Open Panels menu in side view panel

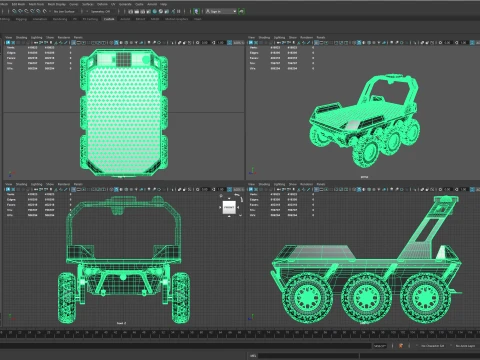coord(321,184)
